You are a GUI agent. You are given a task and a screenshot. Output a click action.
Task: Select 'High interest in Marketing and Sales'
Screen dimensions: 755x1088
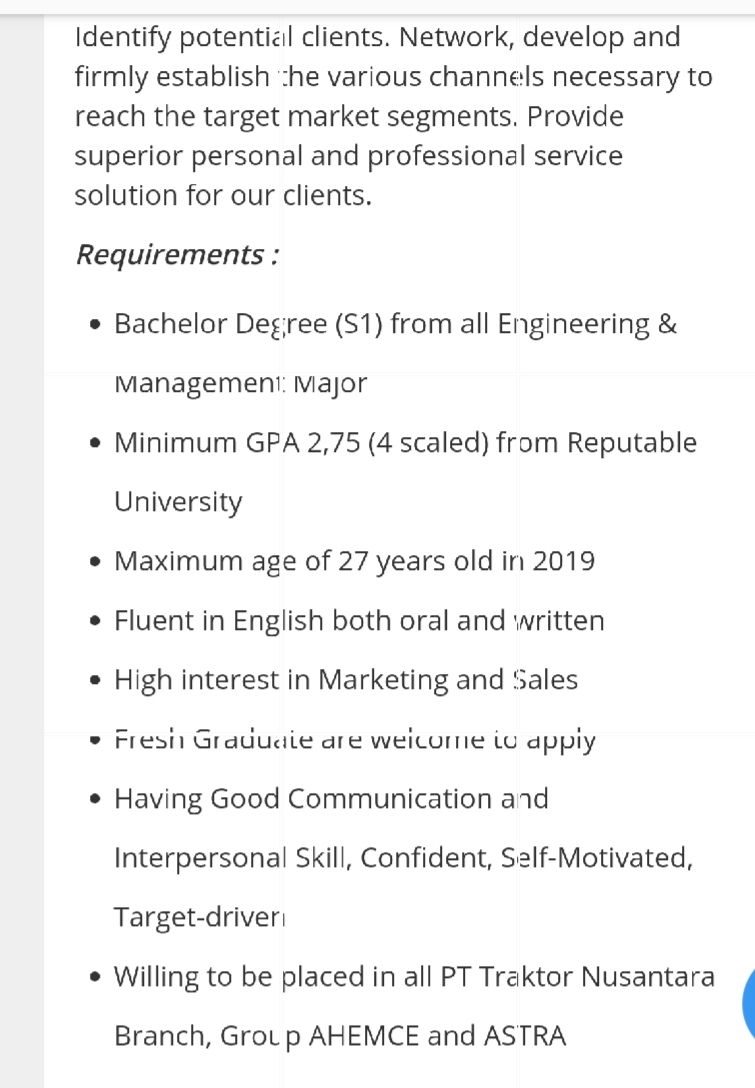coord(346,680)
